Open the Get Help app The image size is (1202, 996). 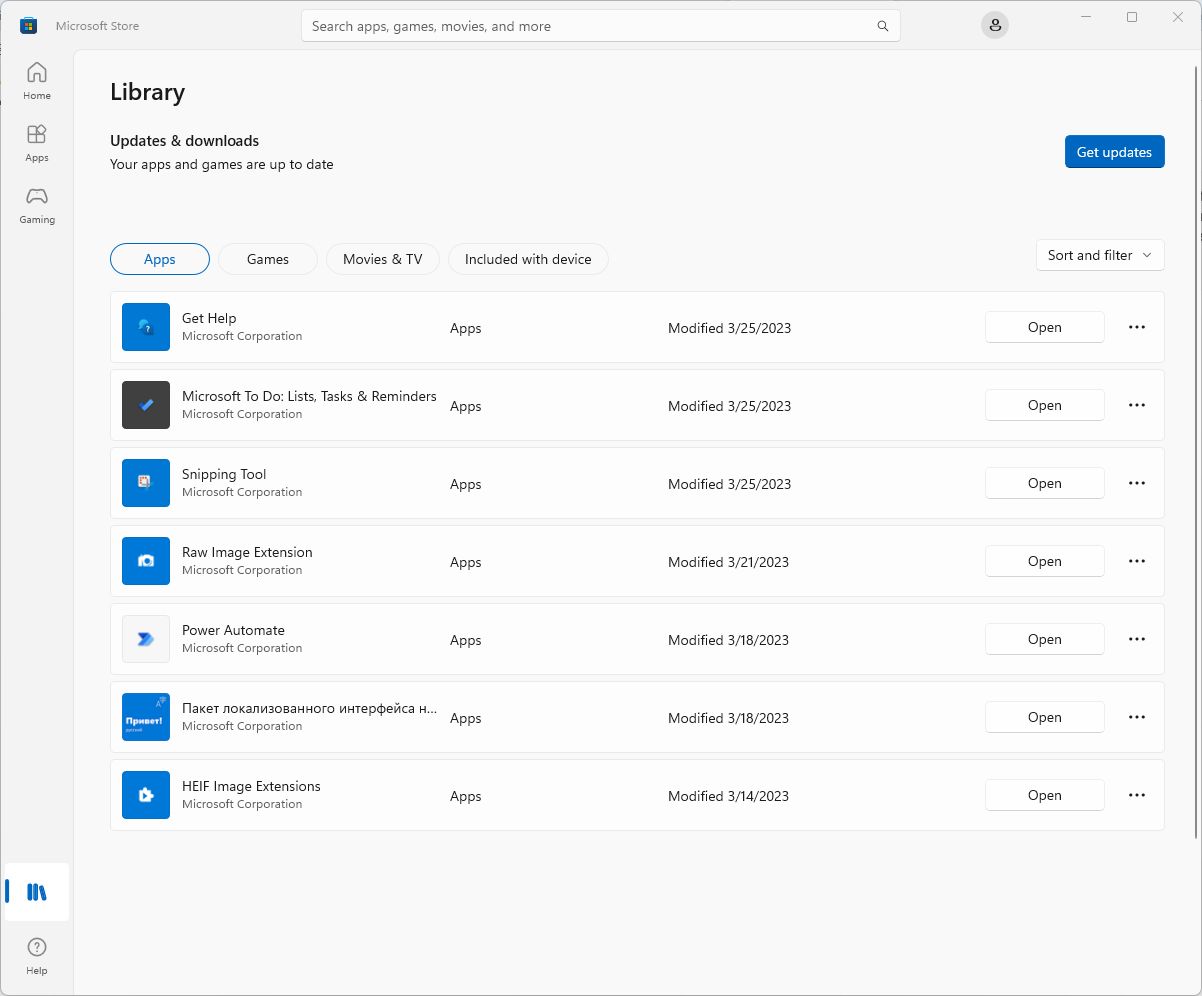tap(1045, 327)
